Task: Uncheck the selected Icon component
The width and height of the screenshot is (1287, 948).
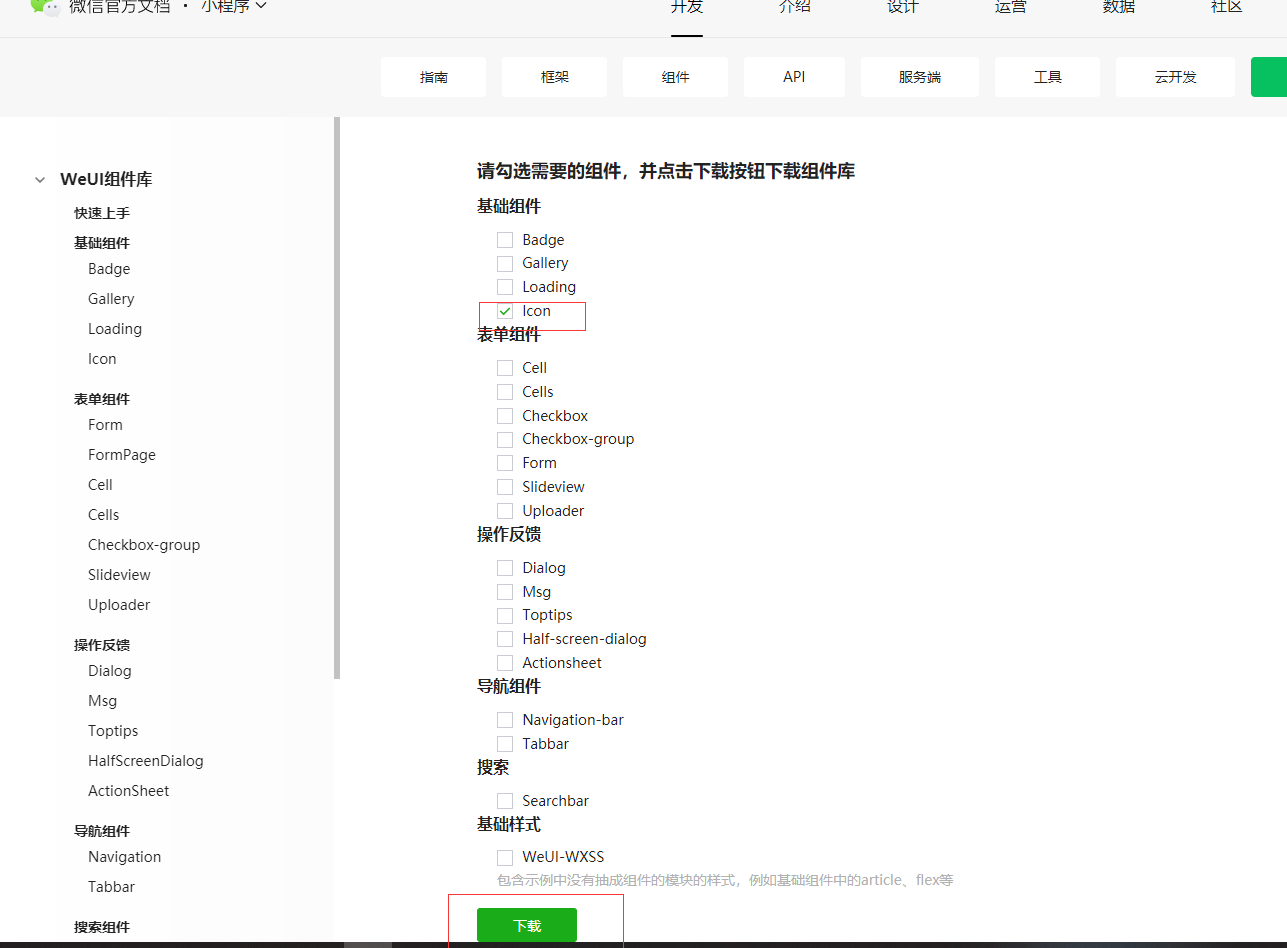Action: (x=505, y=310)
